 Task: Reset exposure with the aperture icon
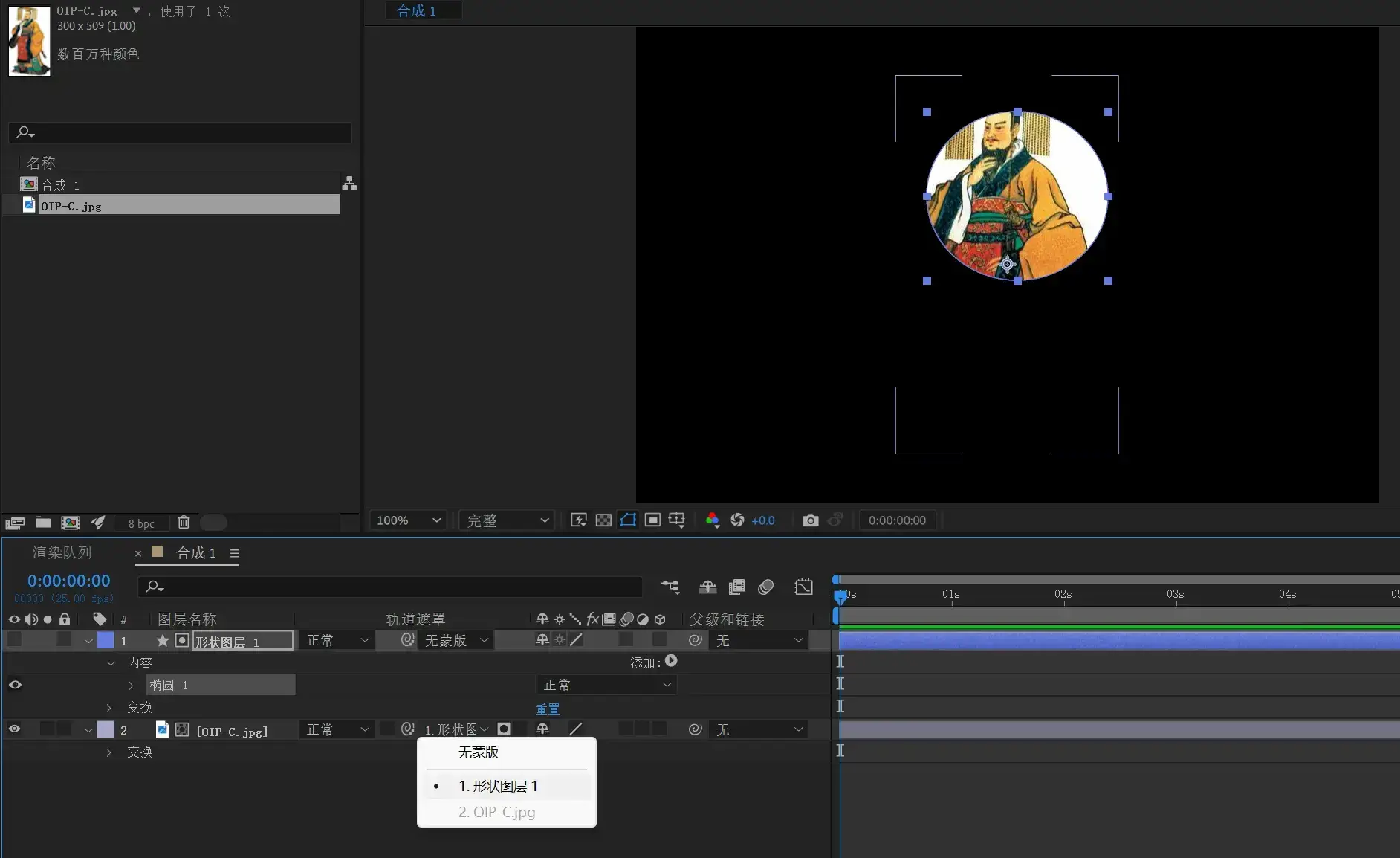tap(737, 520)
